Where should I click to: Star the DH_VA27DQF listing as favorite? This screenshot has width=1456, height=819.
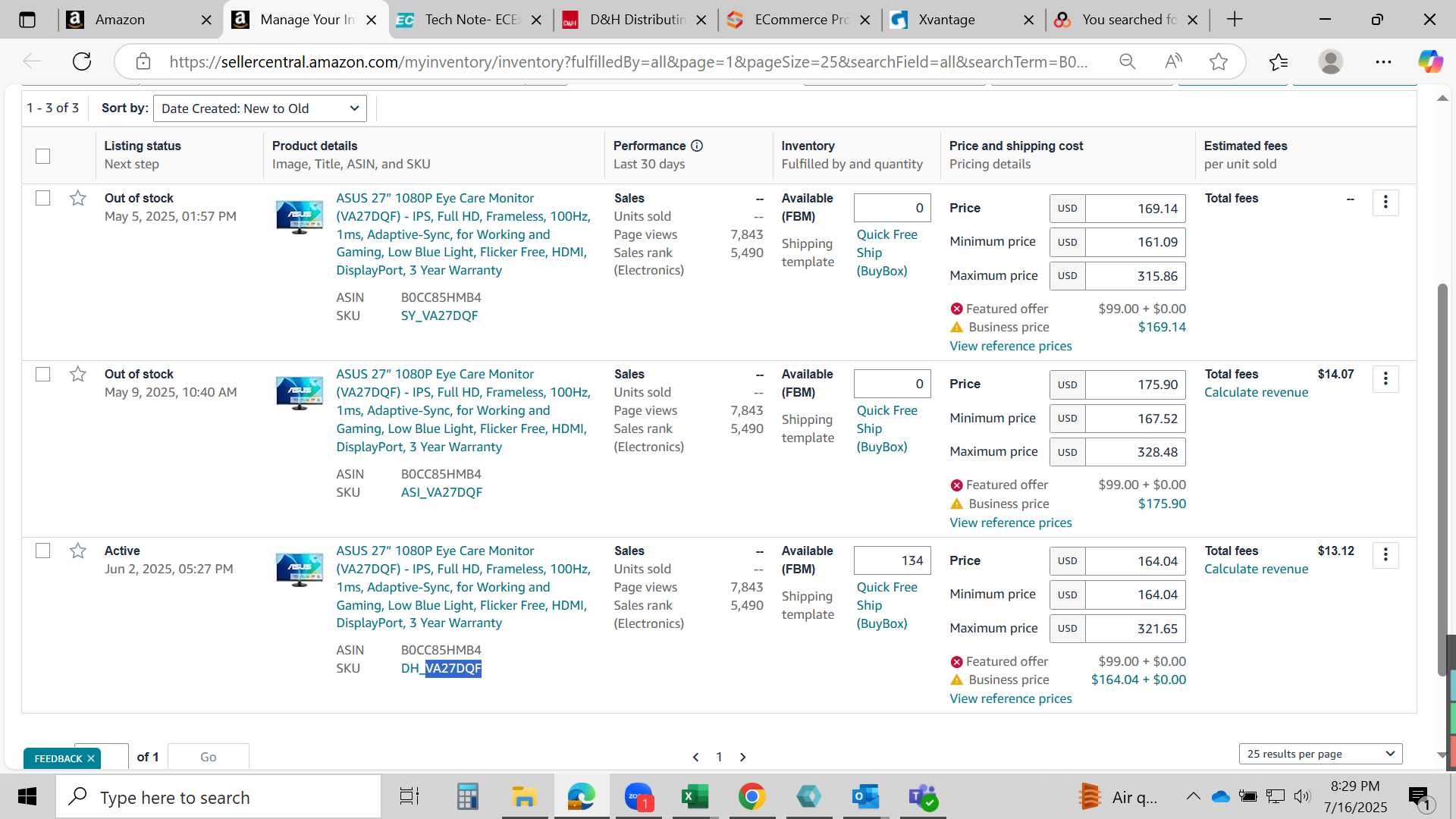[x=77, y=551]
